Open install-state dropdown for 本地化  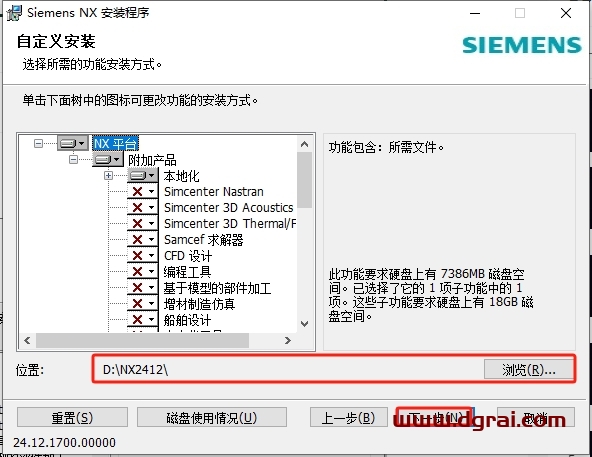[143, 176]
